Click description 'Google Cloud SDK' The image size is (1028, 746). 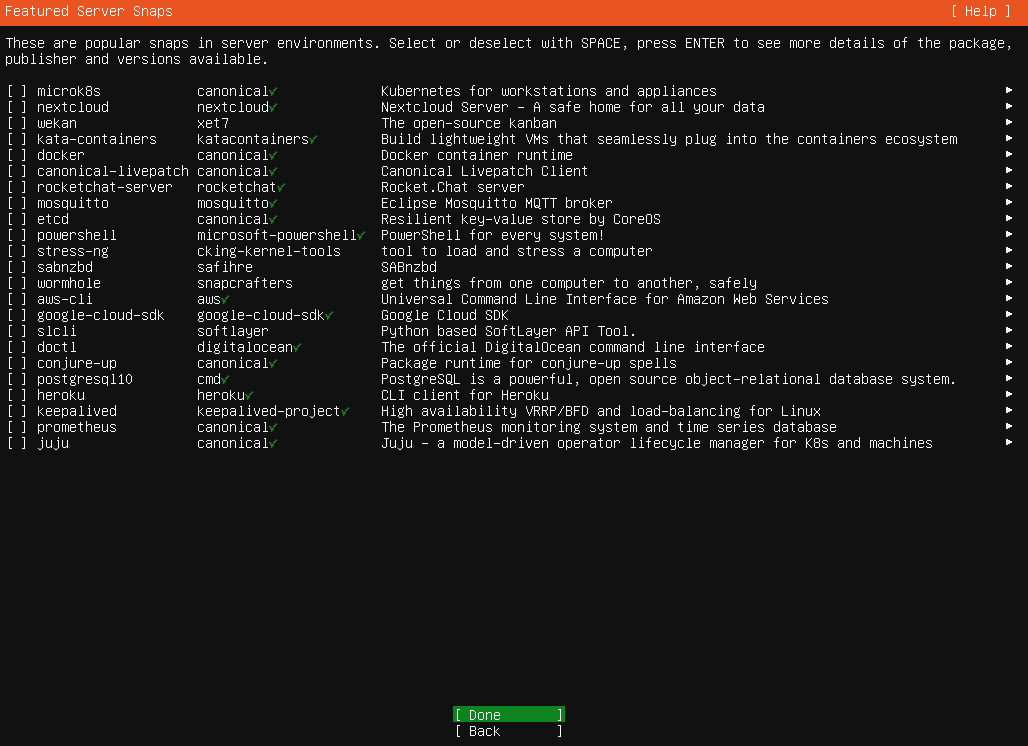445,315
